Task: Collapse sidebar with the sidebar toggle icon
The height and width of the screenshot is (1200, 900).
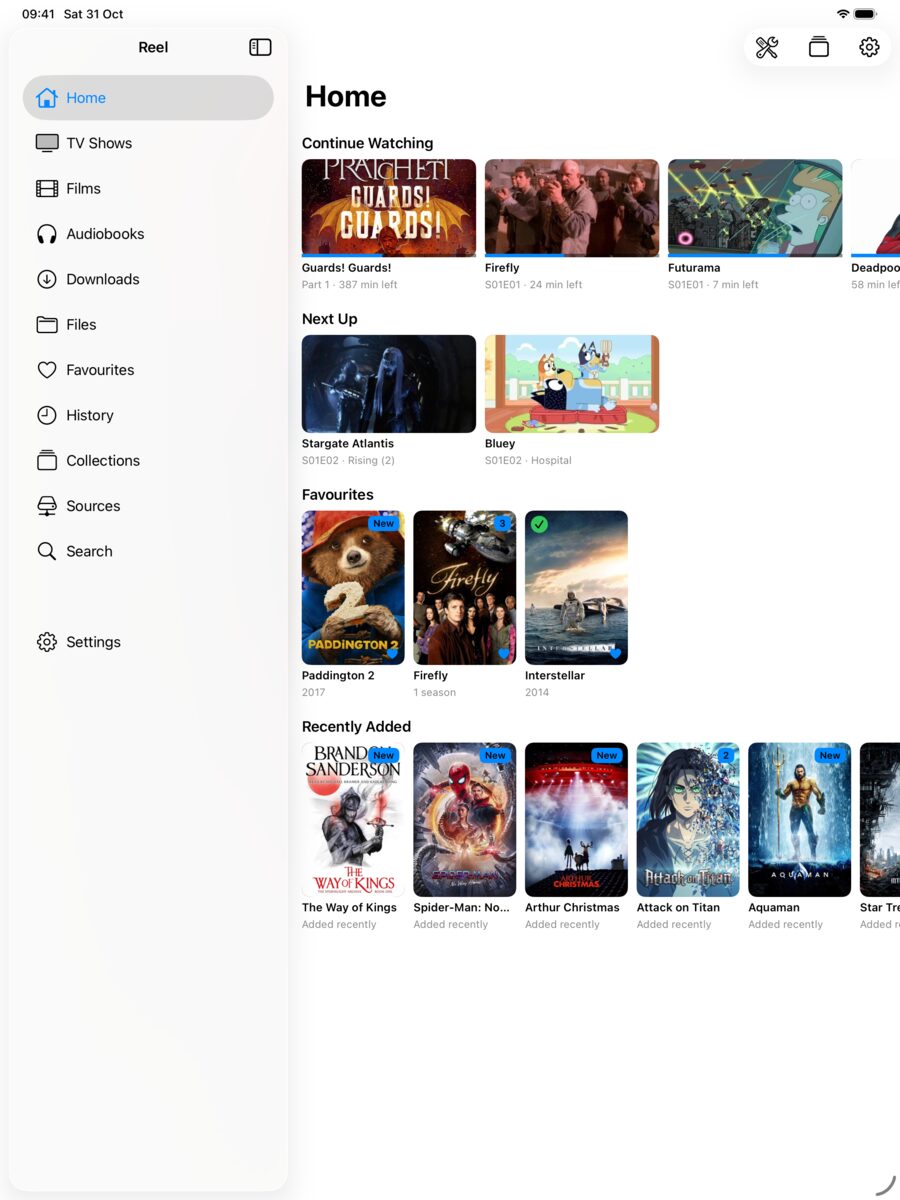Action: point(260,47)
